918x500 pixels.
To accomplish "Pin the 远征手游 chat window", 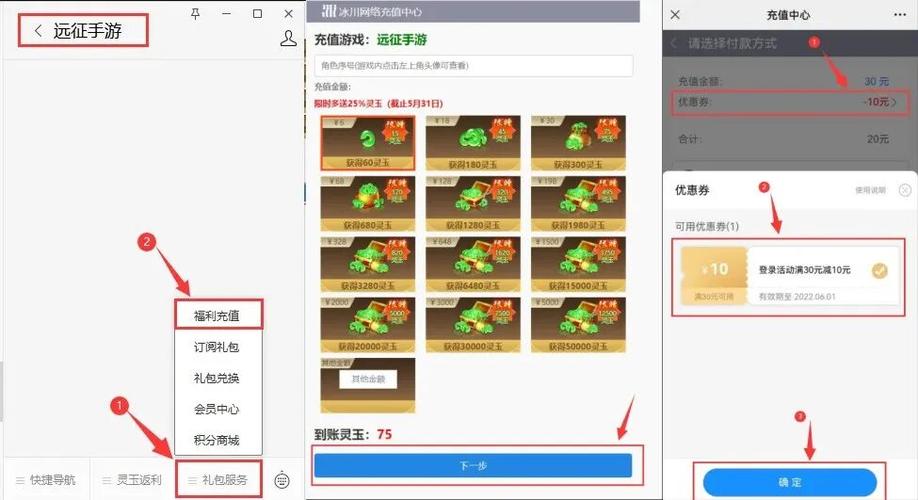I will 196,14.
